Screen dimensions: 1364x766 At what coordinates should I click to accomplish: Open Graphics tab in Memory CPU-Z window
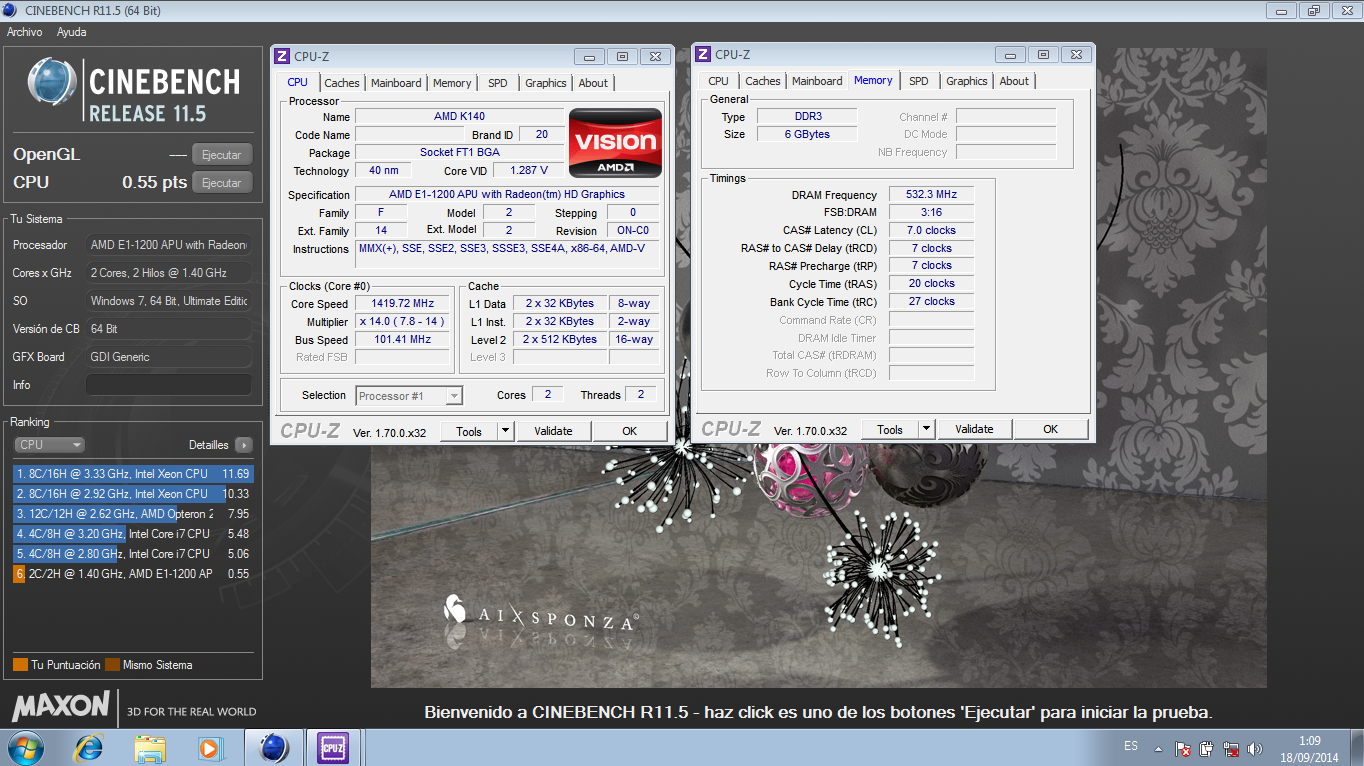click(967, 81)
